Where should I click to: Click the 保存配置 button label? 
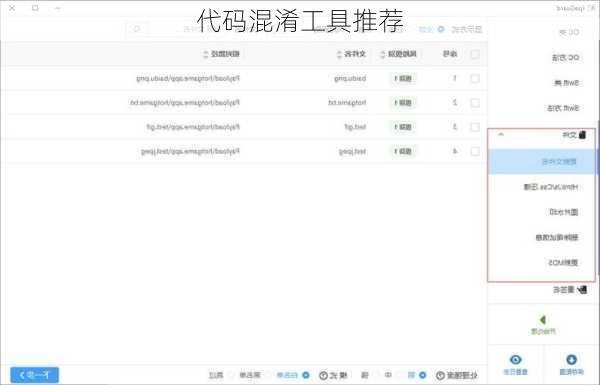pos(571,372)
